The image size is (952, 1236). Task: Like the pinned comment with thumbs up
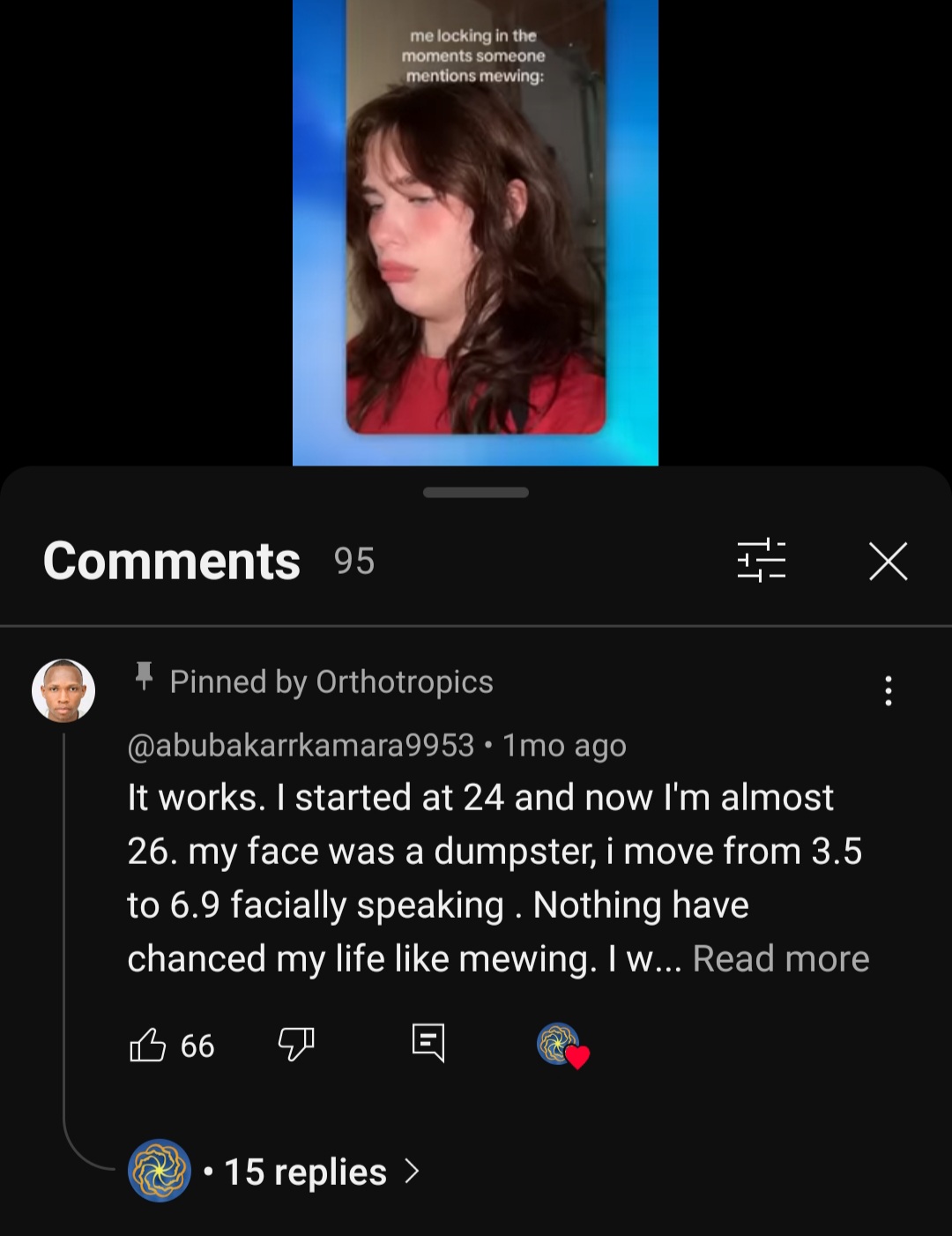(147, 1045)
